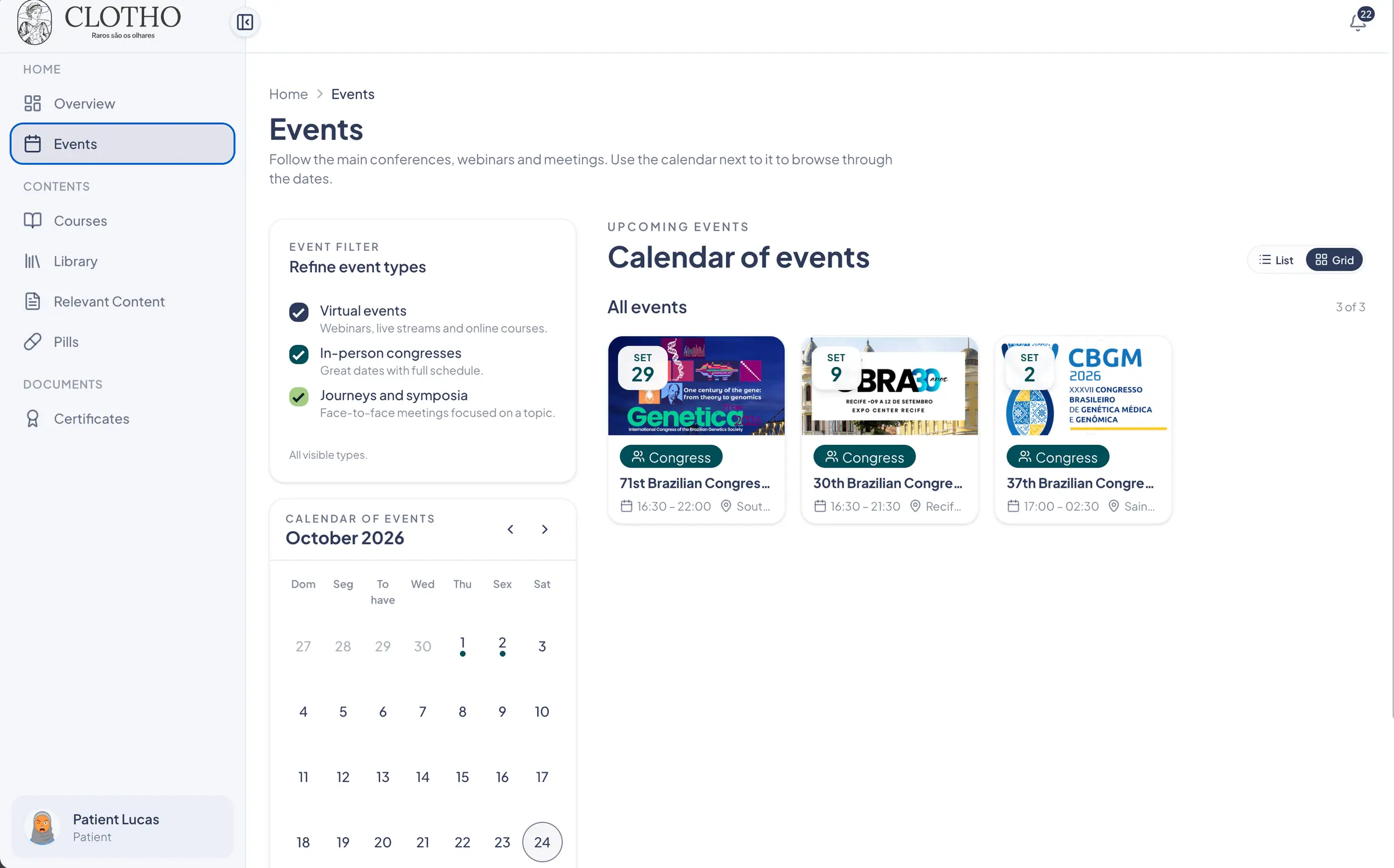The height and width of the screenshot is (868, 1394).
Task: Select October 18 in the calendar
Action: tap(303, 842)
